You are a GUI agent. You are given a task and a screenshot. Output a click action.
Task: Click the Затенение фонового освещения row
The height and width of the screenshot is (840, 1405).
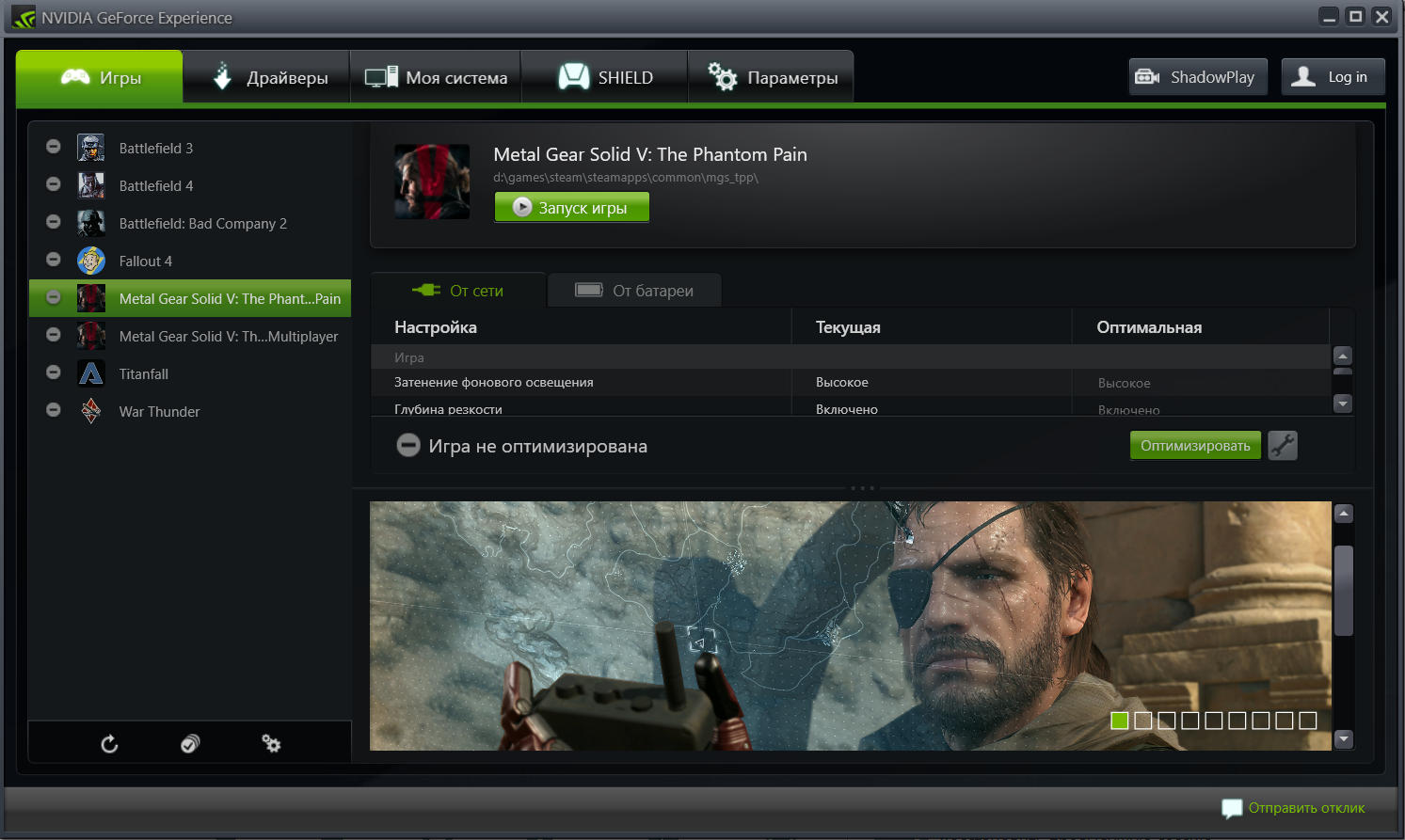click(851, 382)
